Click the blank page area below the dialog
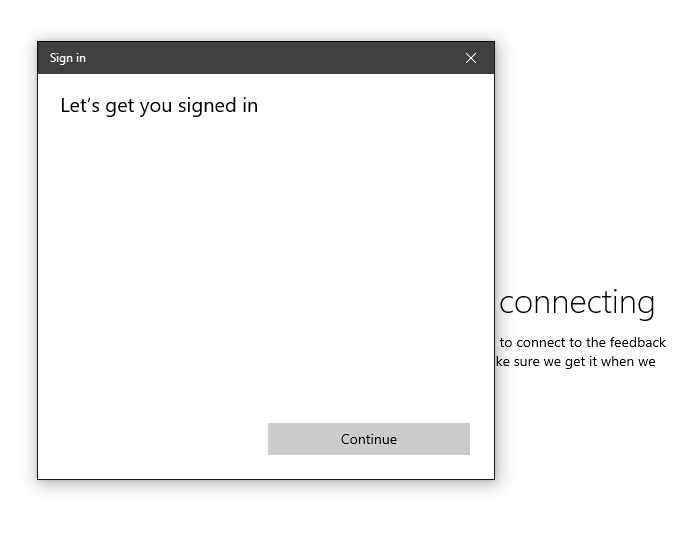The image size is (675, 533). tap(266, 507)
